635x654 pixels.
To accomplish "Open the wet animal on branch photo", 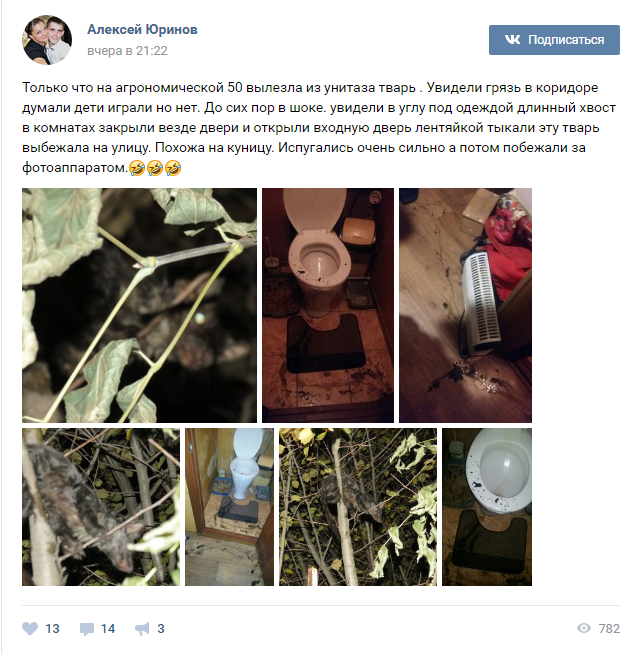I will click(x=101, y=507).
